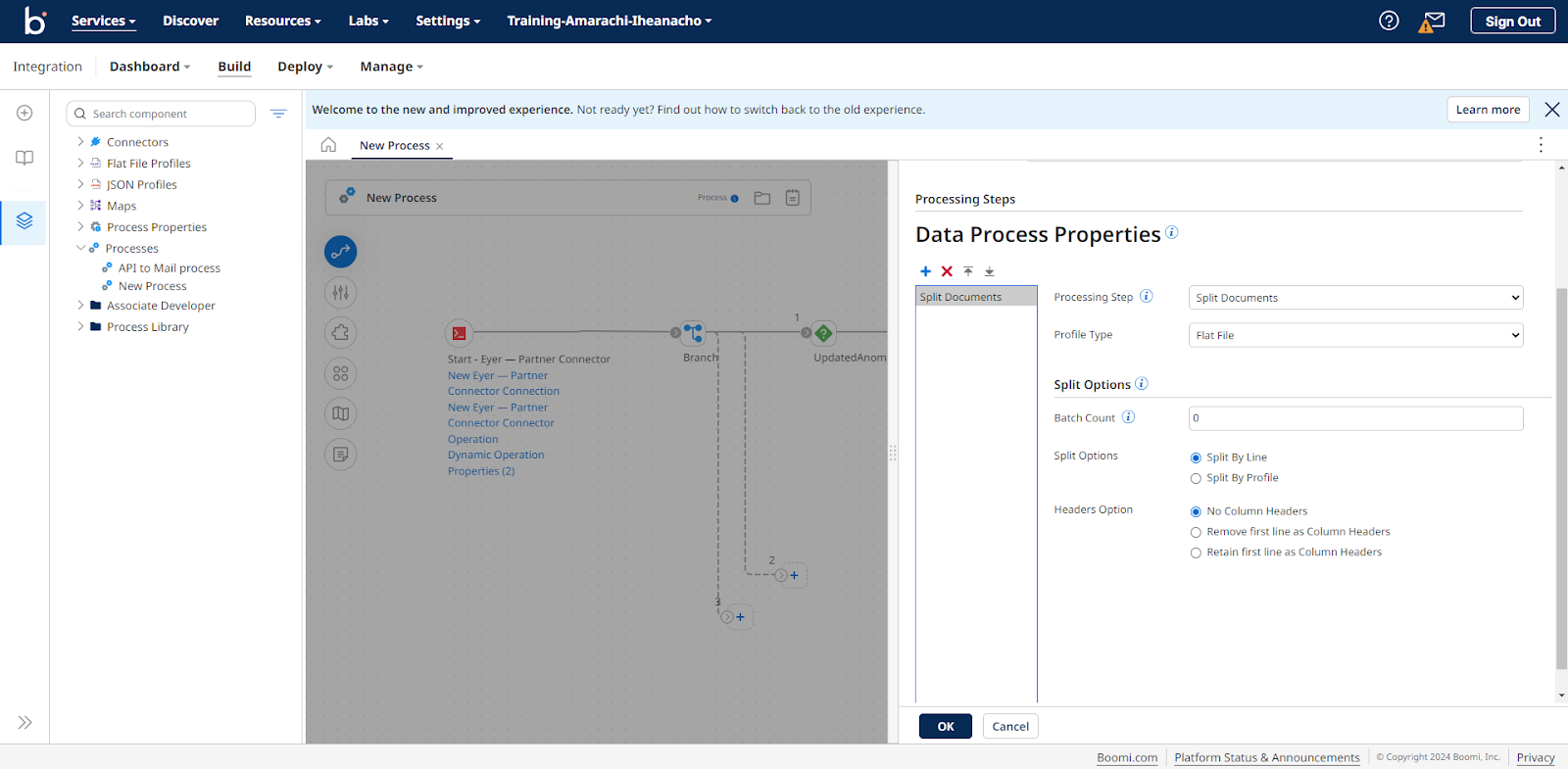Show Data Process Properties info icon
Image resolution: width=1568 pixels, height=769 pixels.
[x=1171, y=232]
